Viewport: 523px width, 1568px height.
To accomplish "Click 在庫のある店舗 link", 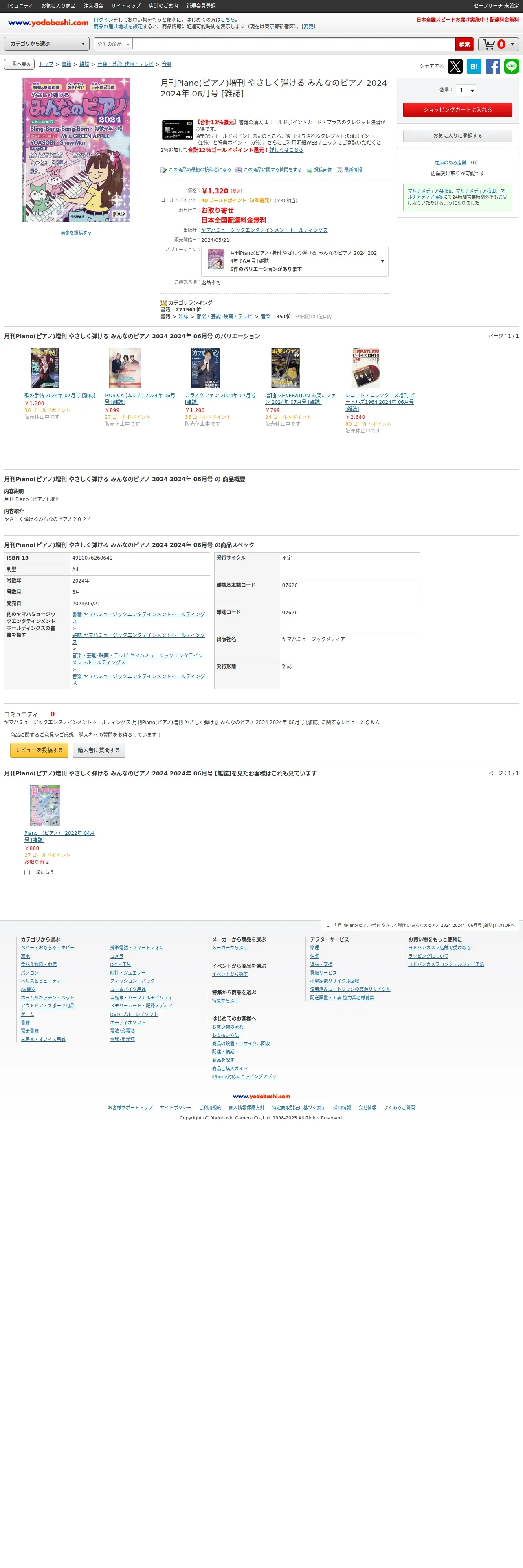I will tap(450, 162).
